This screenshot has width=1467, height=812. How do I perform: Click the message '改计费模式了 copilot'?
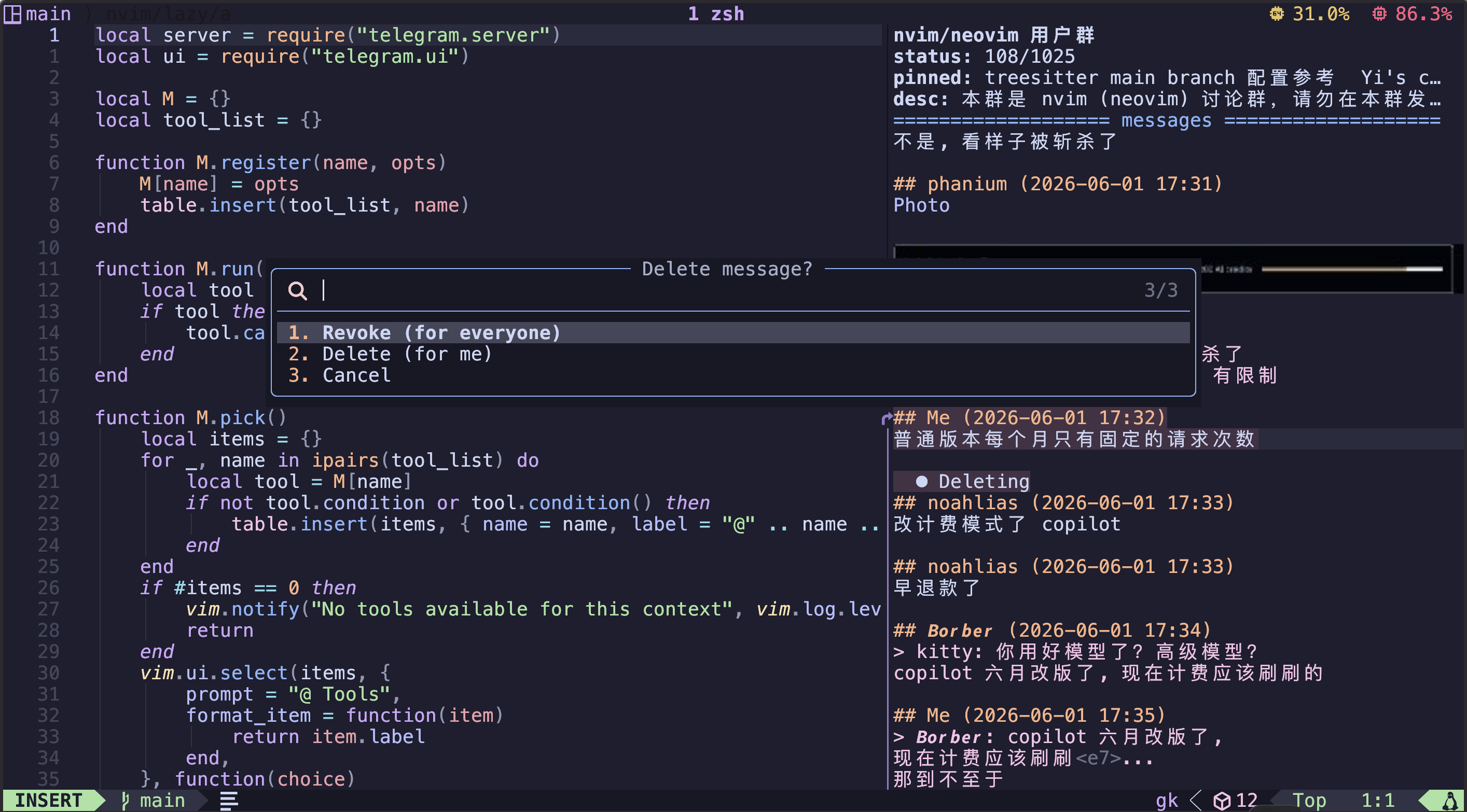(1007, 524)
